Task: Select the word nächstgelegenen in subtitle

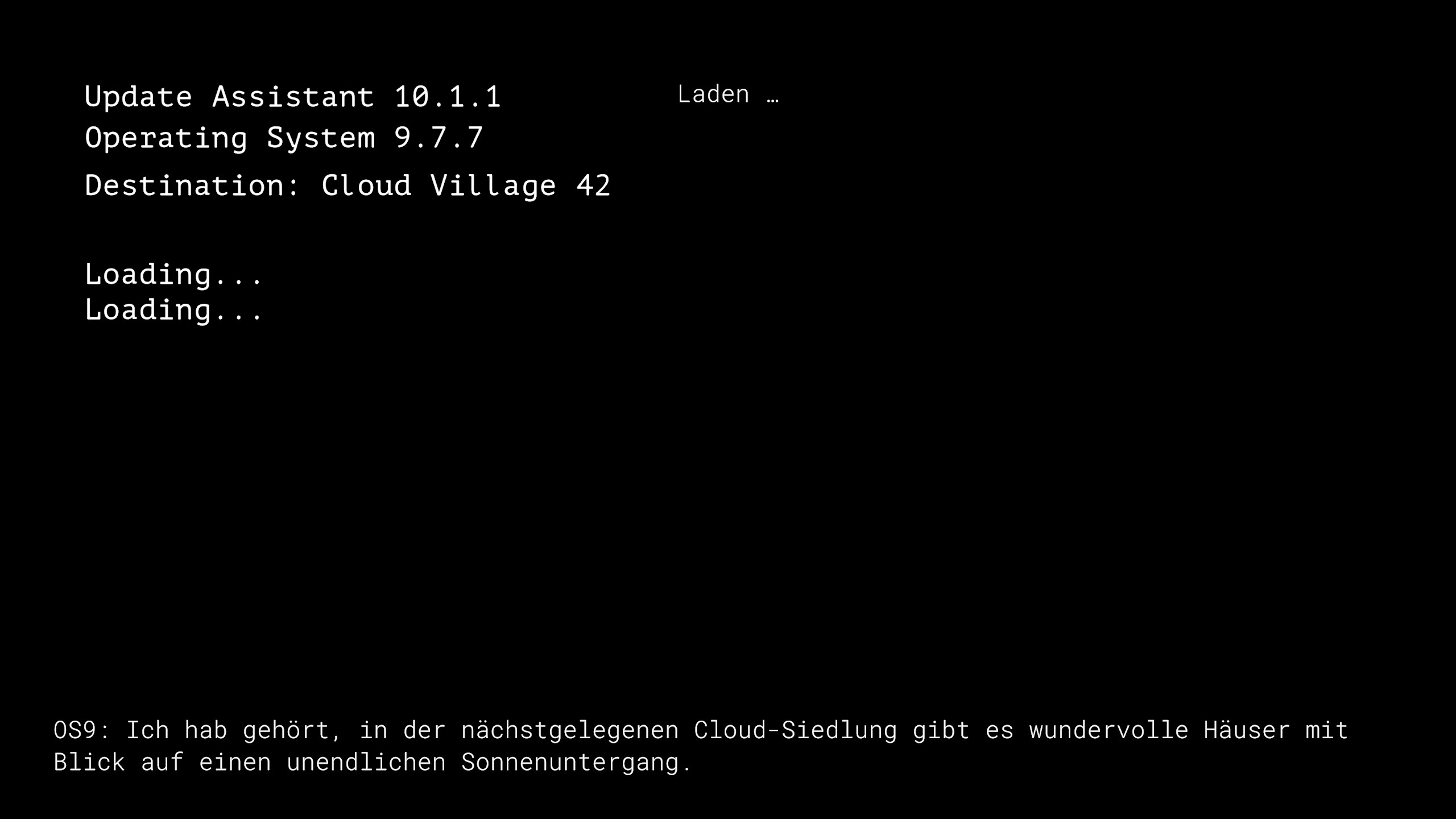Action: pyautogui.click(x=570, y=730)
